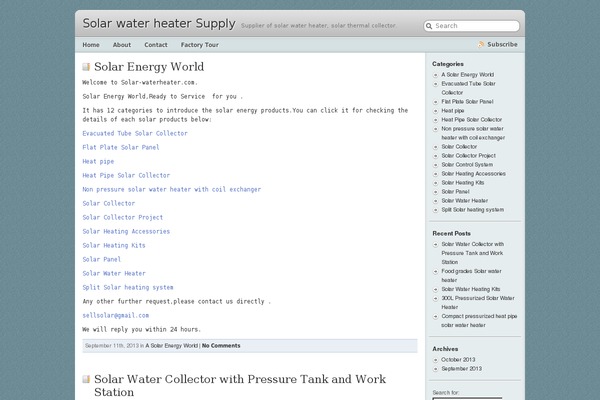This screenshot has width=600, height=400.
Task: Open the Solar Energy World post title
Action: (x=149, y=67)
